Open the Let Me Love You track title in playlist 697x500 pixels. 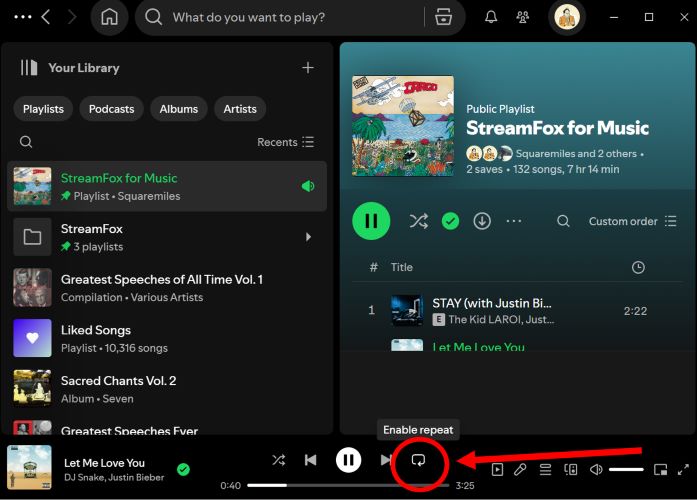478,347
